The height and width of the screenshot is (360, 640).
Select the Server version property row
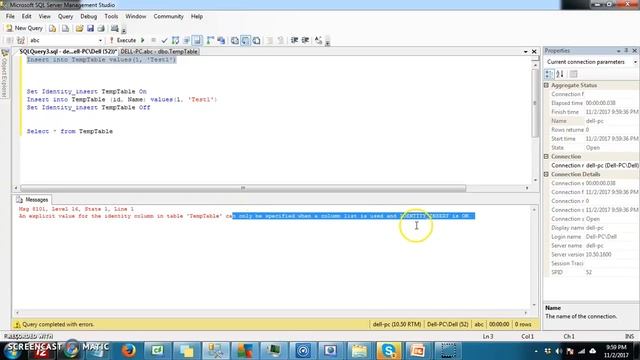[x=591, y=255]
